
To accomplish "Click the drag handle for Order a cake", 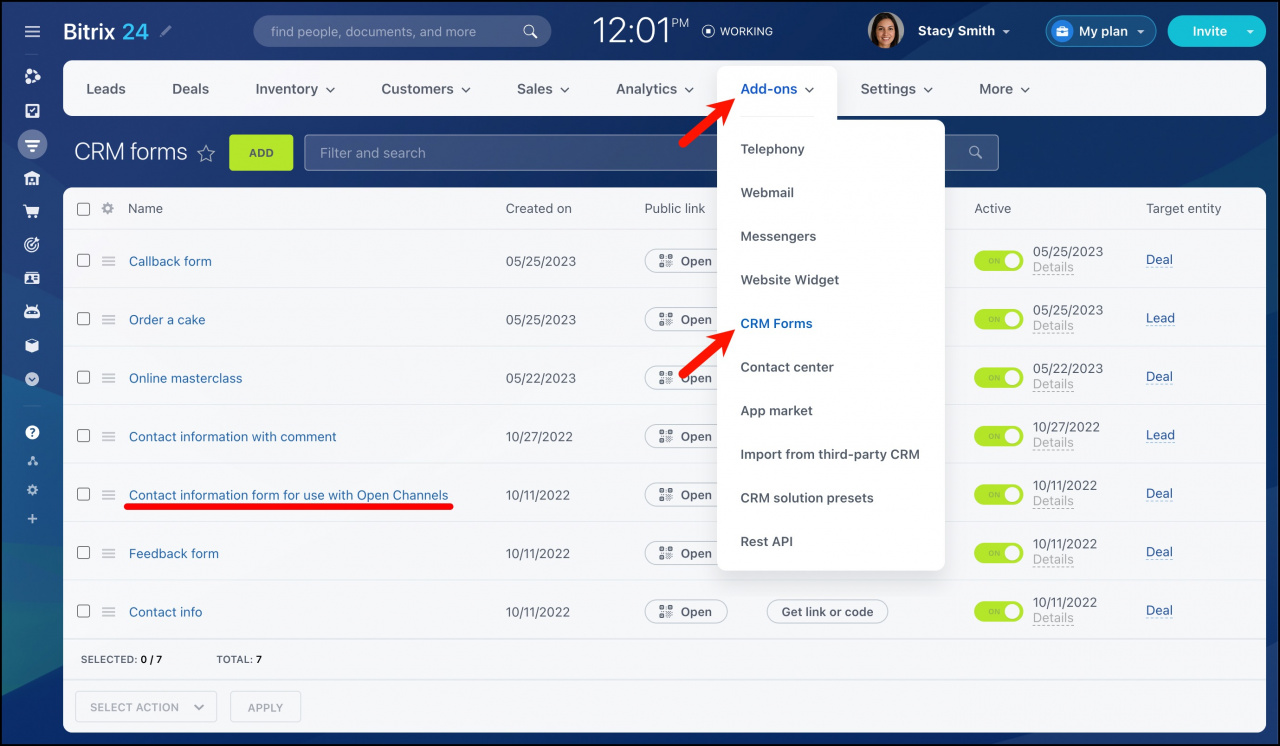I will pos(109,319).
